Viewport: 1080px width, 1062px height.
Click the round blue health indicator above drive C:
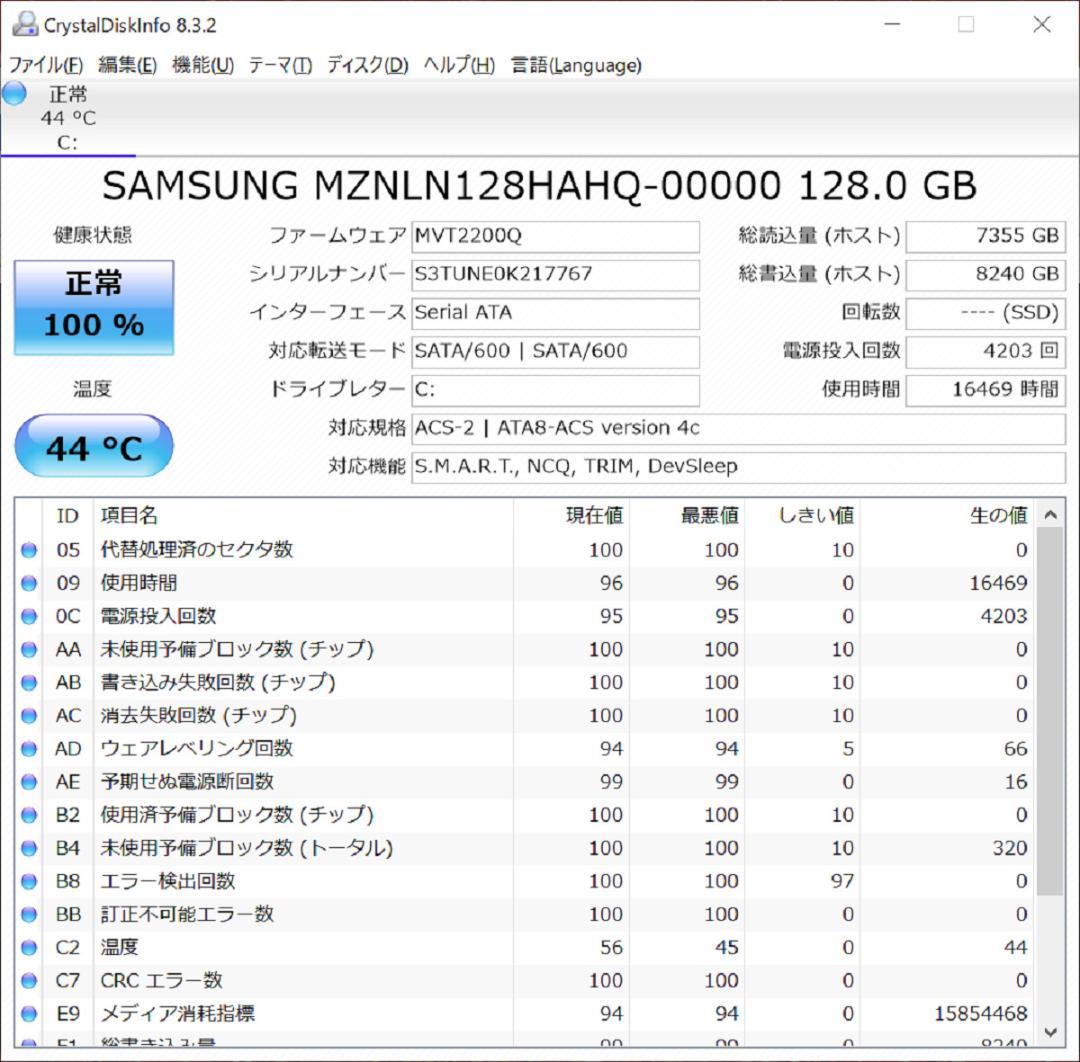(x=14, y=93)
